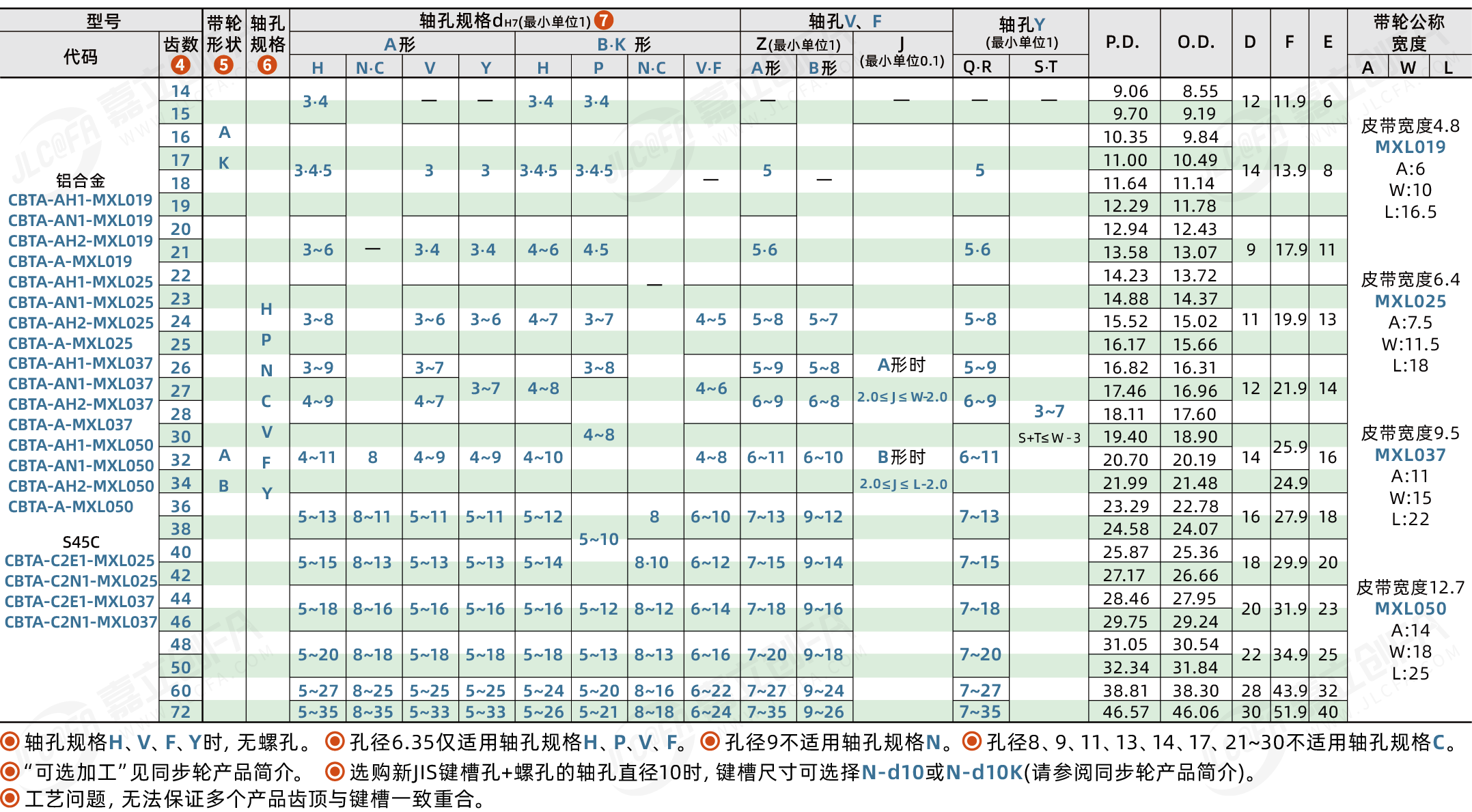Image resolution: width=1472 pixels, height=812 pixels.
Task: Click the P.D. value 46.57
Action: [x=1126, y=712]
